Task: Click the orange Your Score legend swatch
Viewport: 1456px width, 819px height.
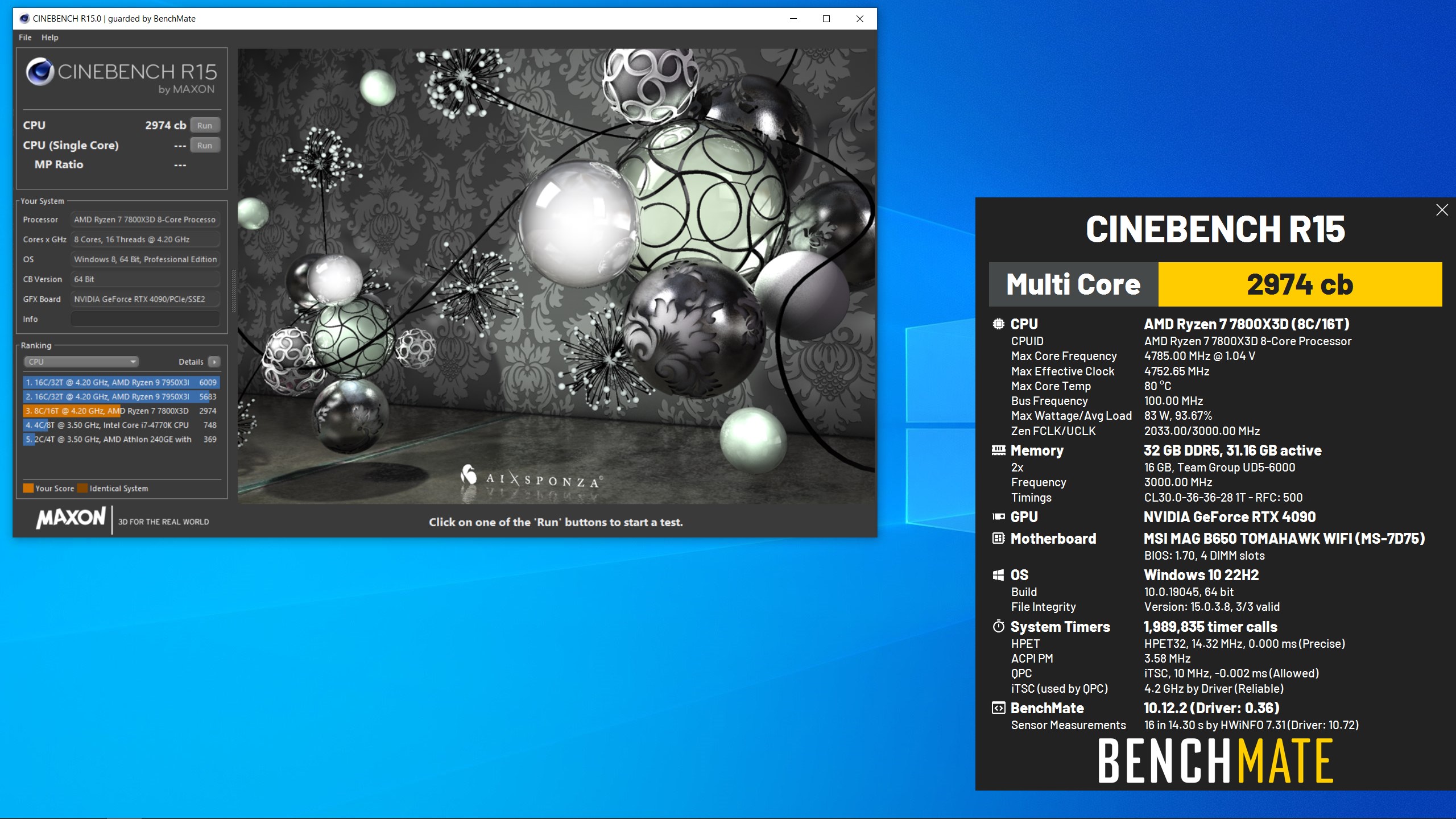Action: (28, 488)
